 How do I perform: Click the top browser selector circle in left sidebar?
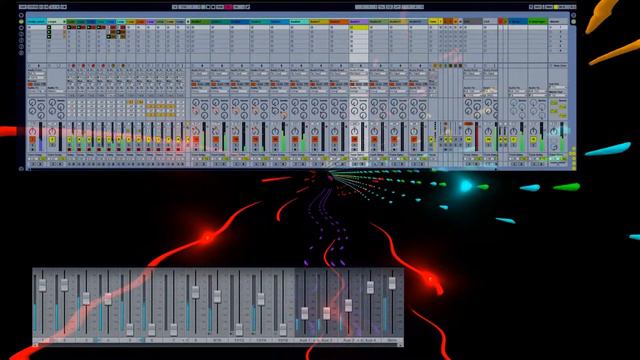point(21,15)
